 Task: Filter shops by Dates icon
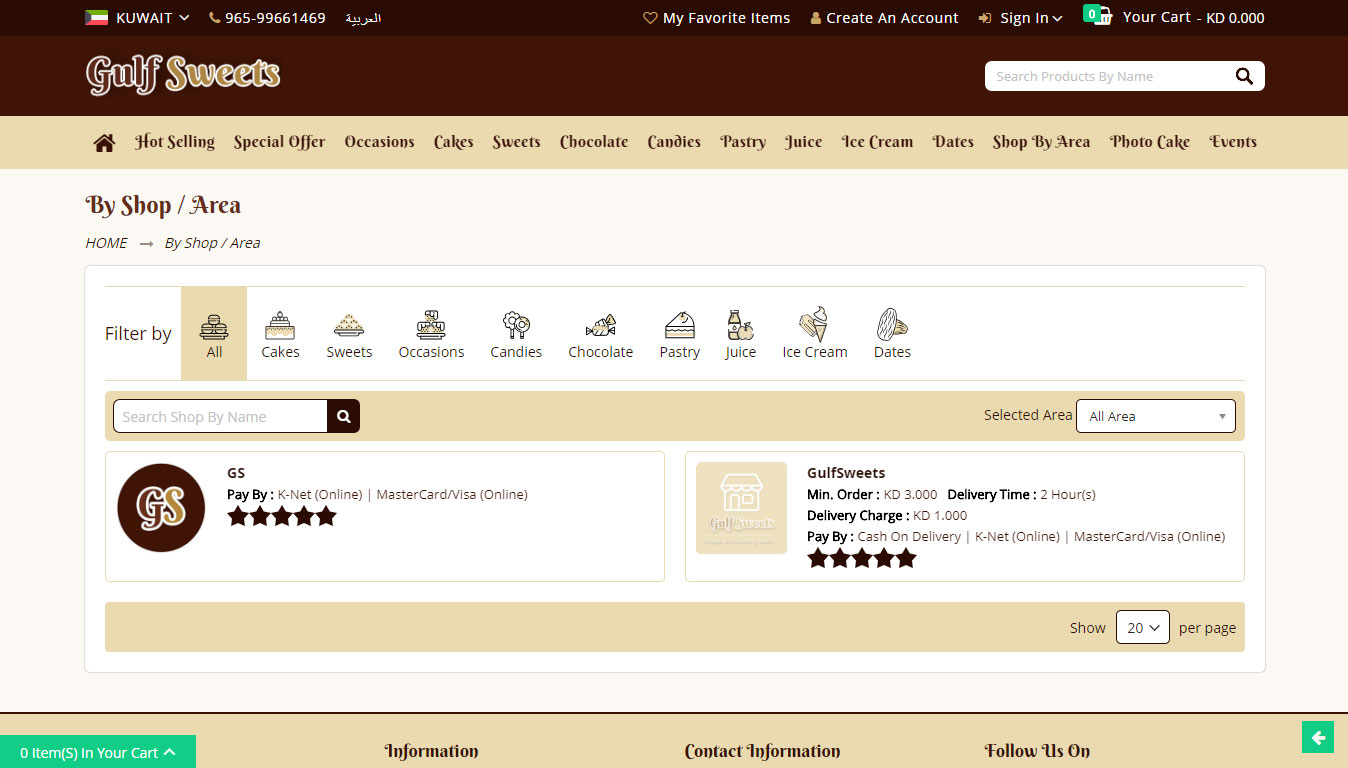[x=892, y=326]
